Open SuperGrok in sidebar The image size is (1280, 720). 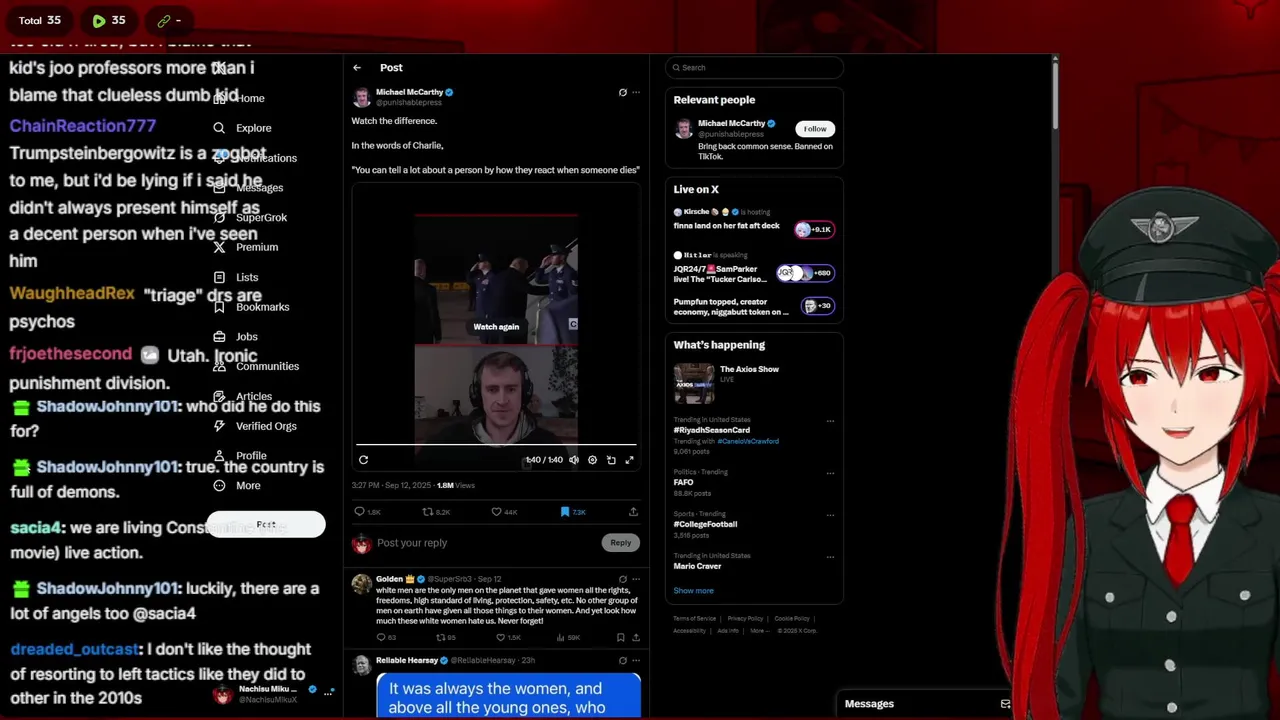(x=250, y=217)
